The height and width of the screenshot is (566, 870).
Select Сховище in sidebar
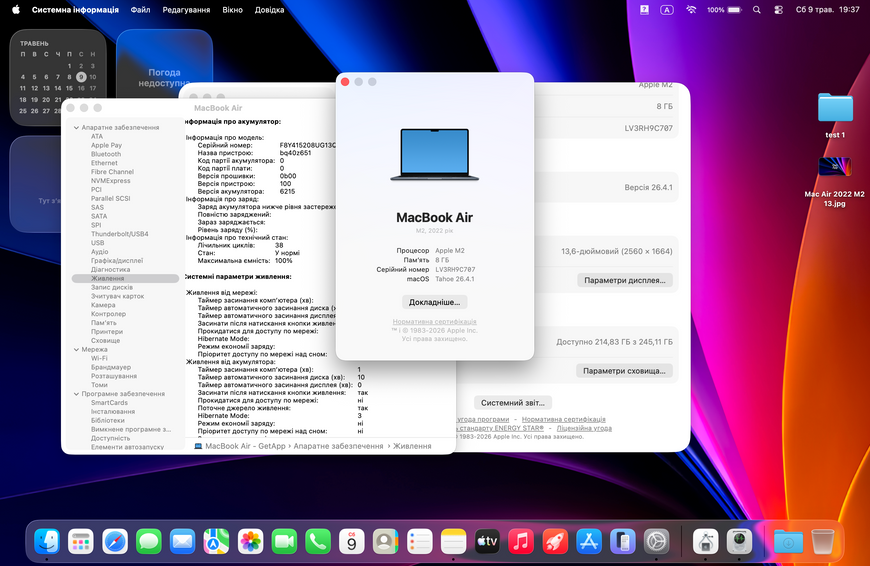(105, 340)
